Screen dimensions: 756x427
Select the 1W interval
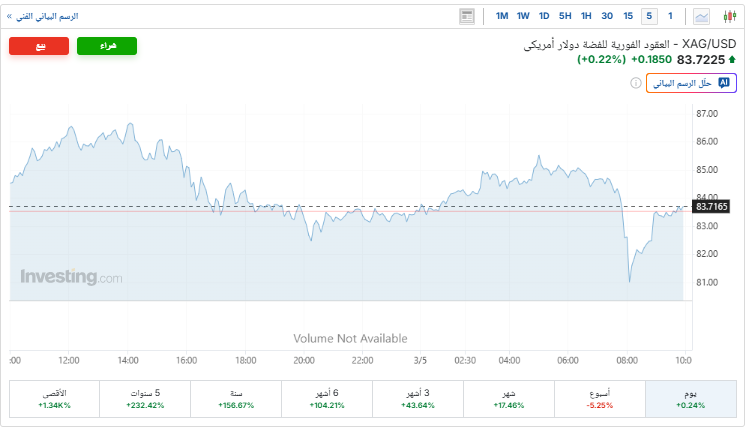click(x=523, y=16)
